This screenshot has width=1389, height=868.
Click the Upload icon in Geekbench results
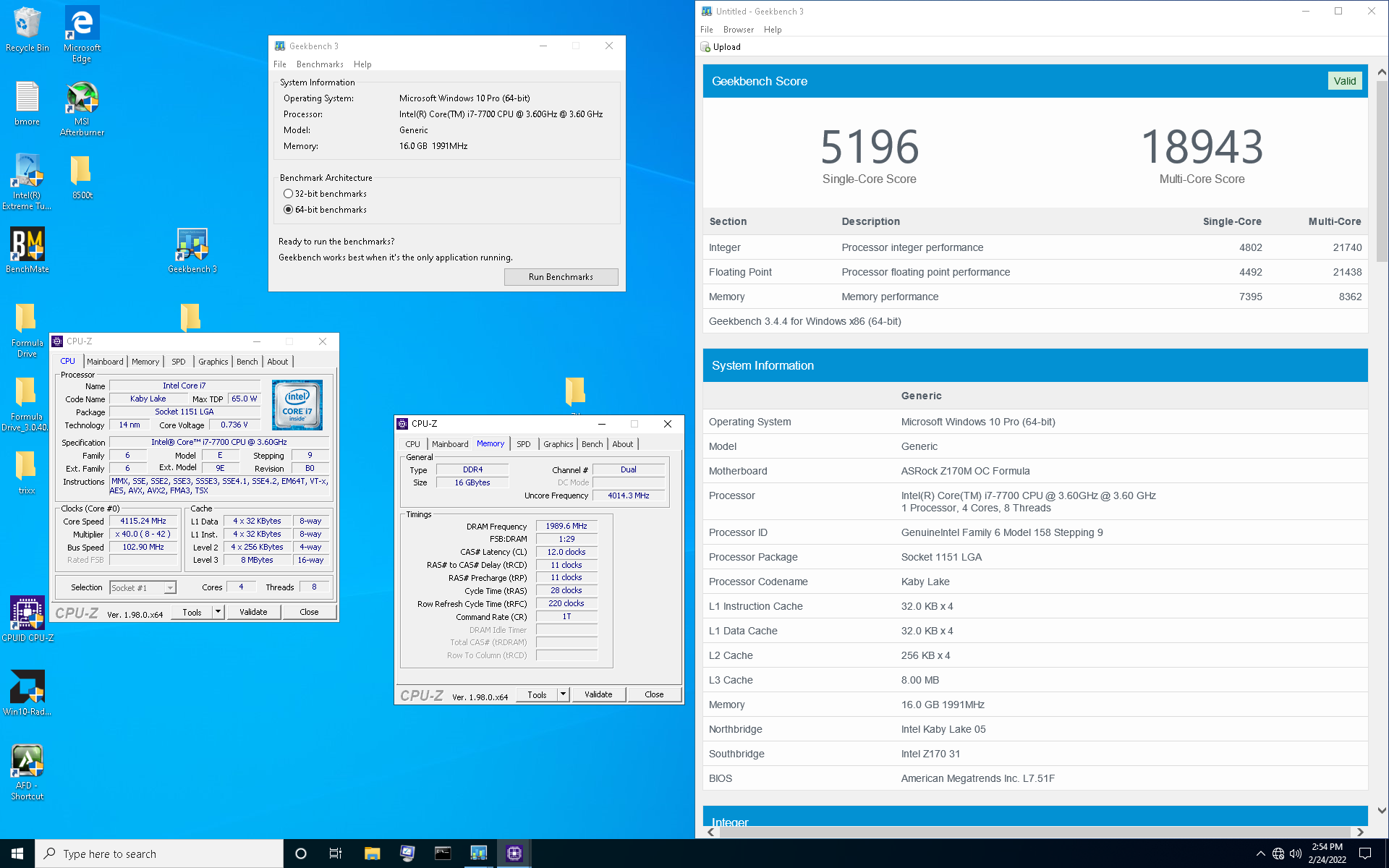[x=706, y=47]
